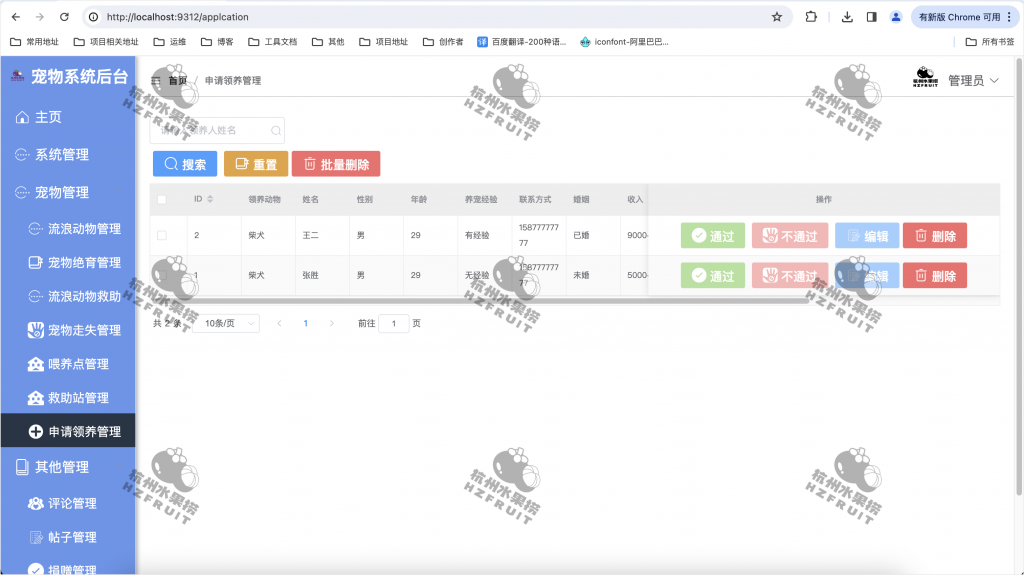
Task: Select 申请领养管理 in the sidebar
Action: 68,431
